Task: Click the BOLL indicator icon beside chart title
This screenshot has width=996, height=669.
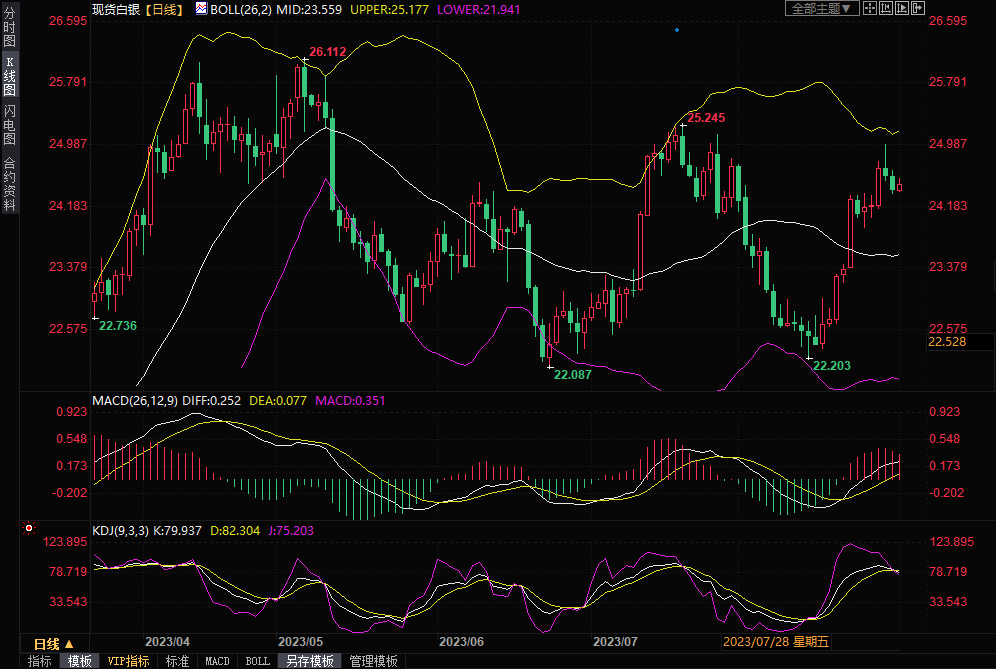Action: click(x=201, y=9)
